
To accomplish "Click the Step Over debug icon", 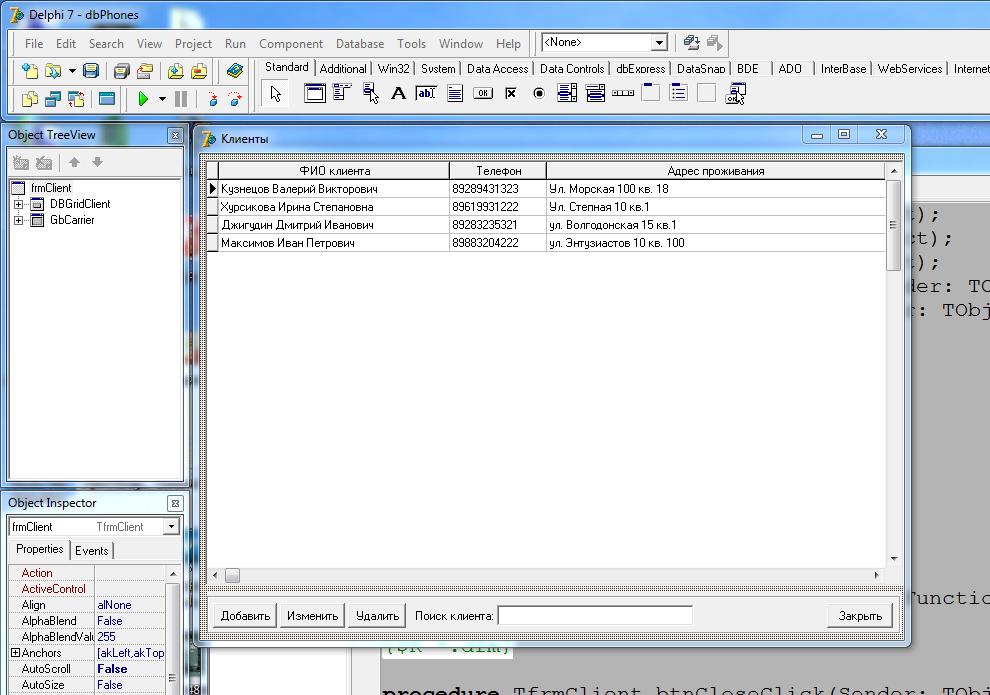I will 235,99.
